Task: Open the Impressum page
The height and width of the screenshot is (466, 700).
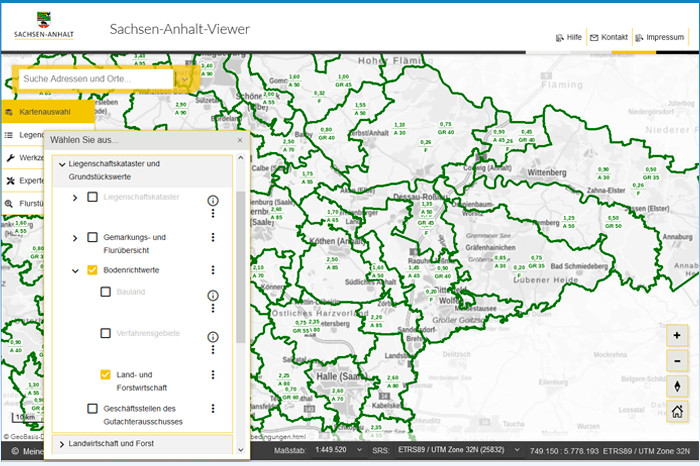Action: tap(659, 37)
